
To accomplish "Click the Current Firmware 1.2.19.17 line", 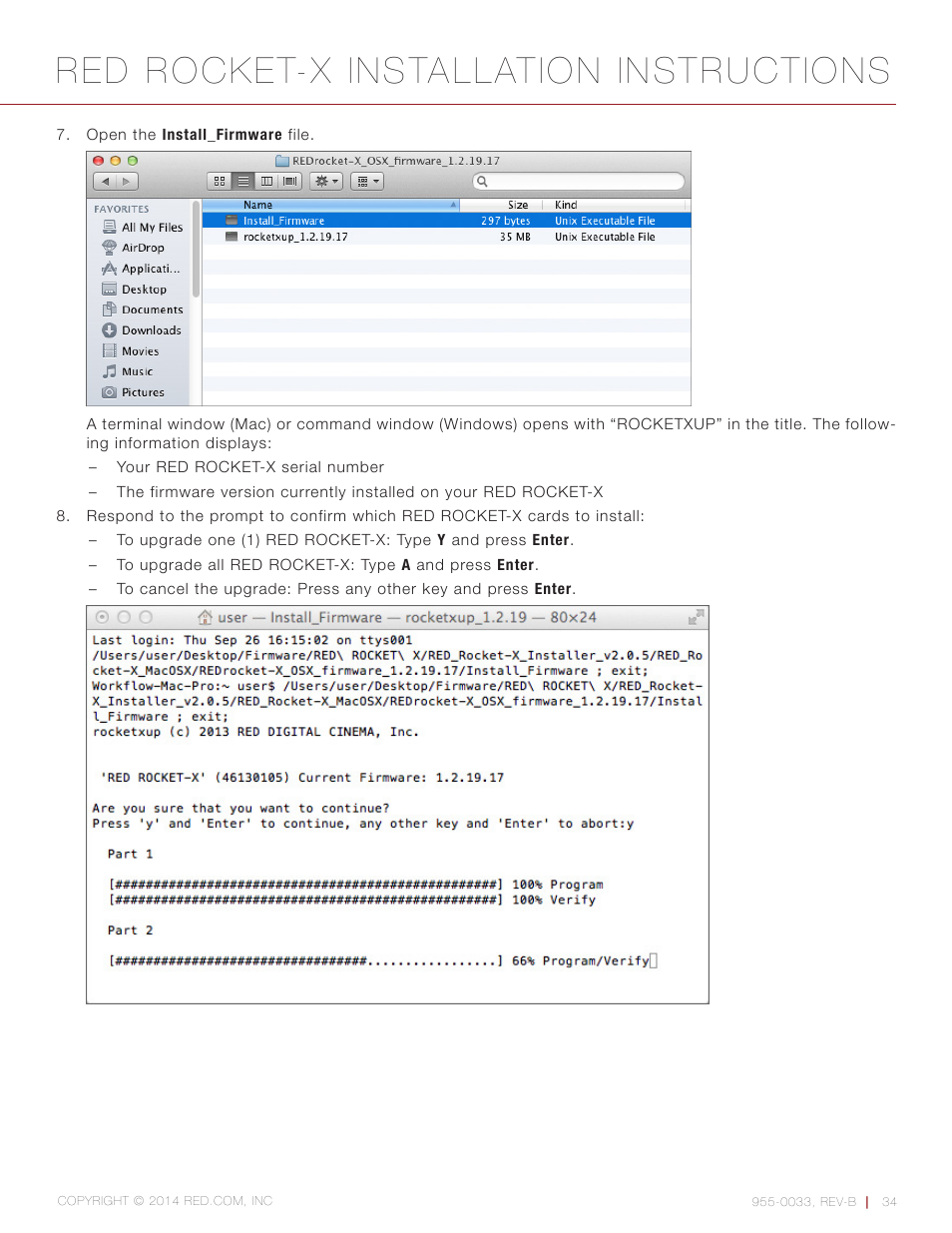I will 302,778.
